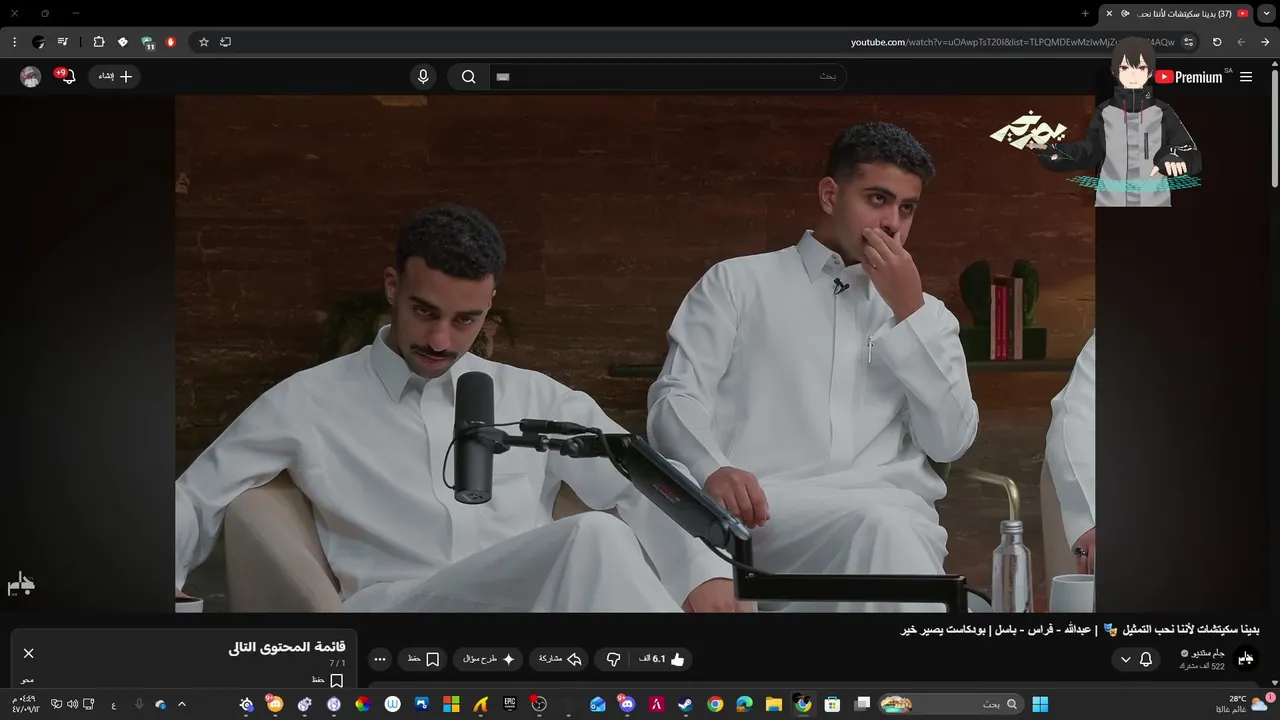This screenshot has height=720, width=1280.
Task: Expand the tab search dropdown arrow
Action: click(x=1267, y=13)
